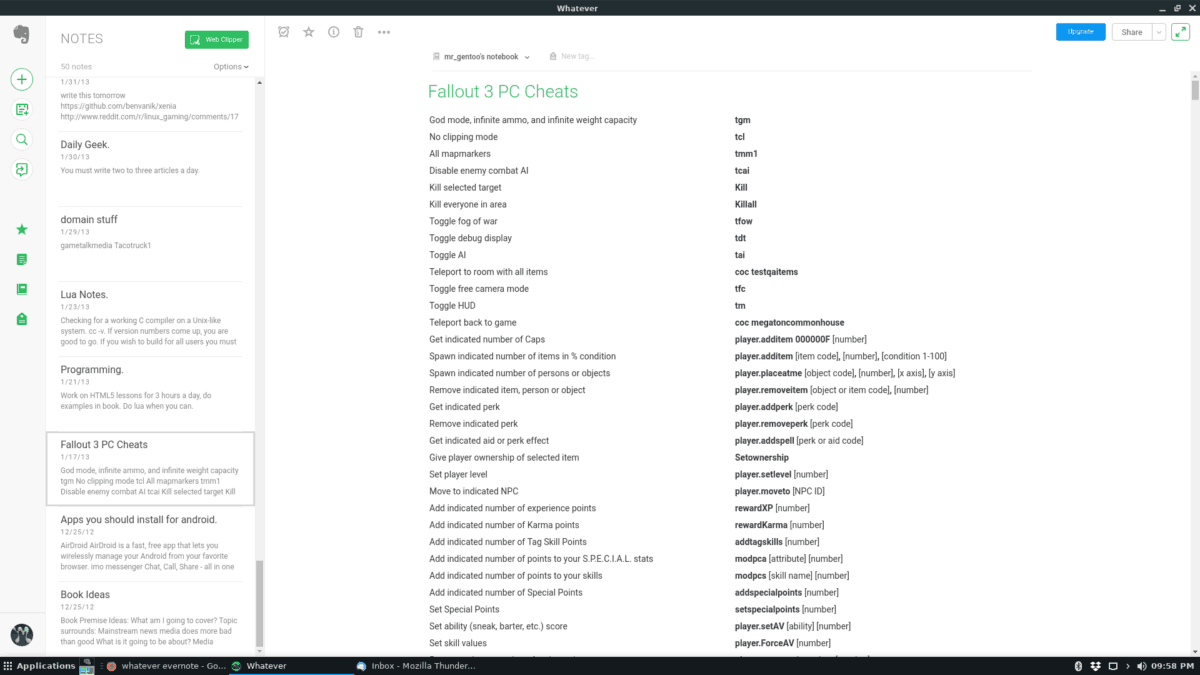The image size is (1200, 675).
Task: Open Notebooks from the green sidebar icon
Action: tap(21, 288)
